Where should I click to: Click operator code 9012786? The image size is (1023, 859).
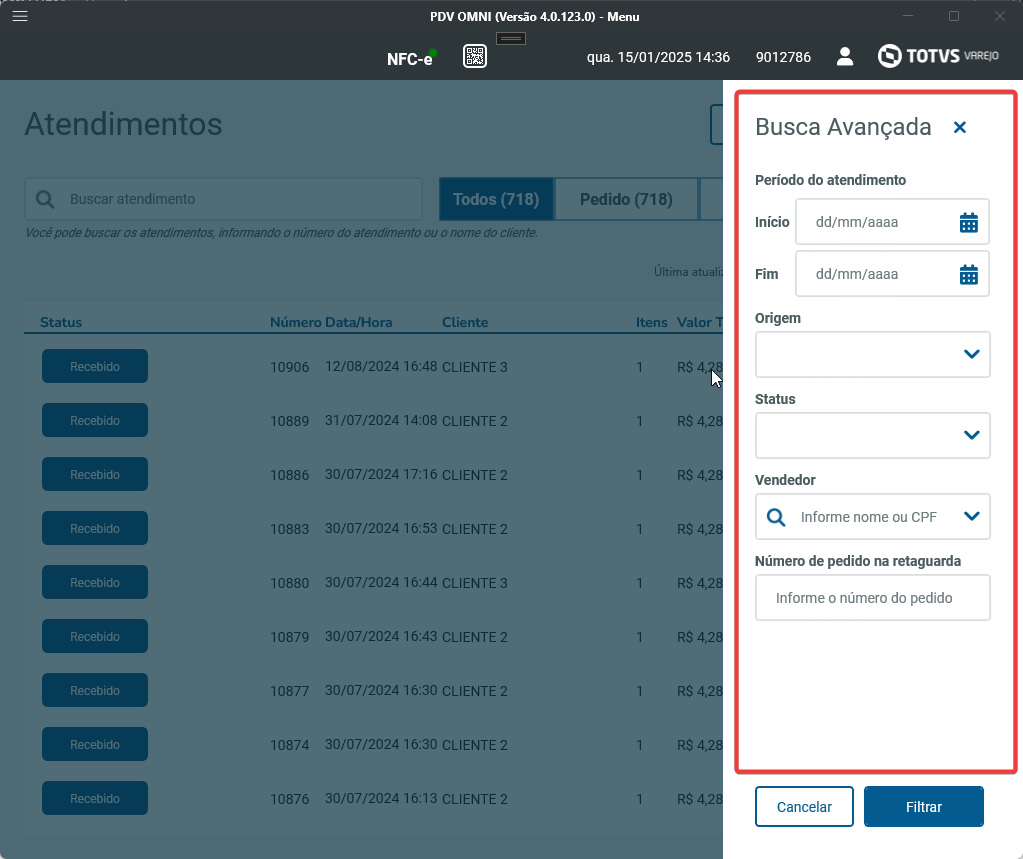783,57
